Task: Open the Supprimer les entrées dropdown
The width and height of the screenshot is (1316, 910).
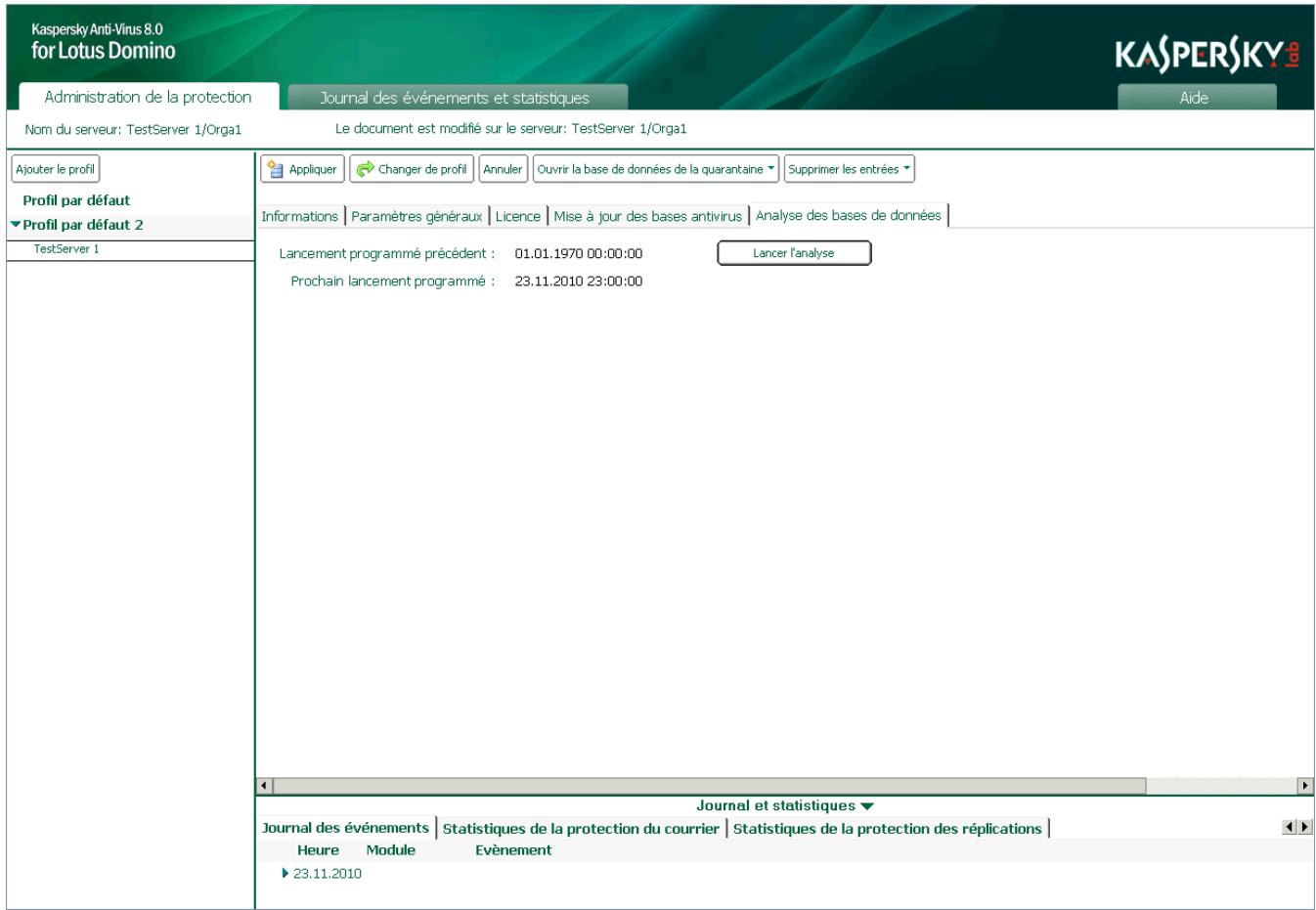Action: point(849,169)
